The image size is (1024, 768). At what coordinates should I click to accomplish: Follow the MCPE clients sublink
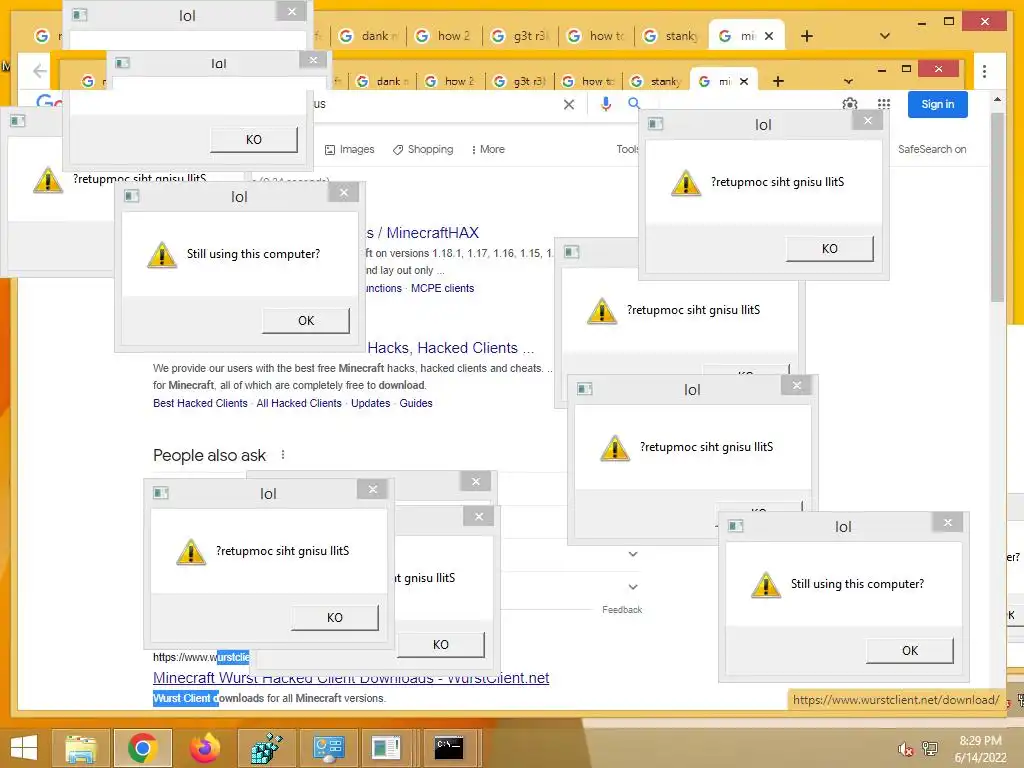(x=442, y=289)
